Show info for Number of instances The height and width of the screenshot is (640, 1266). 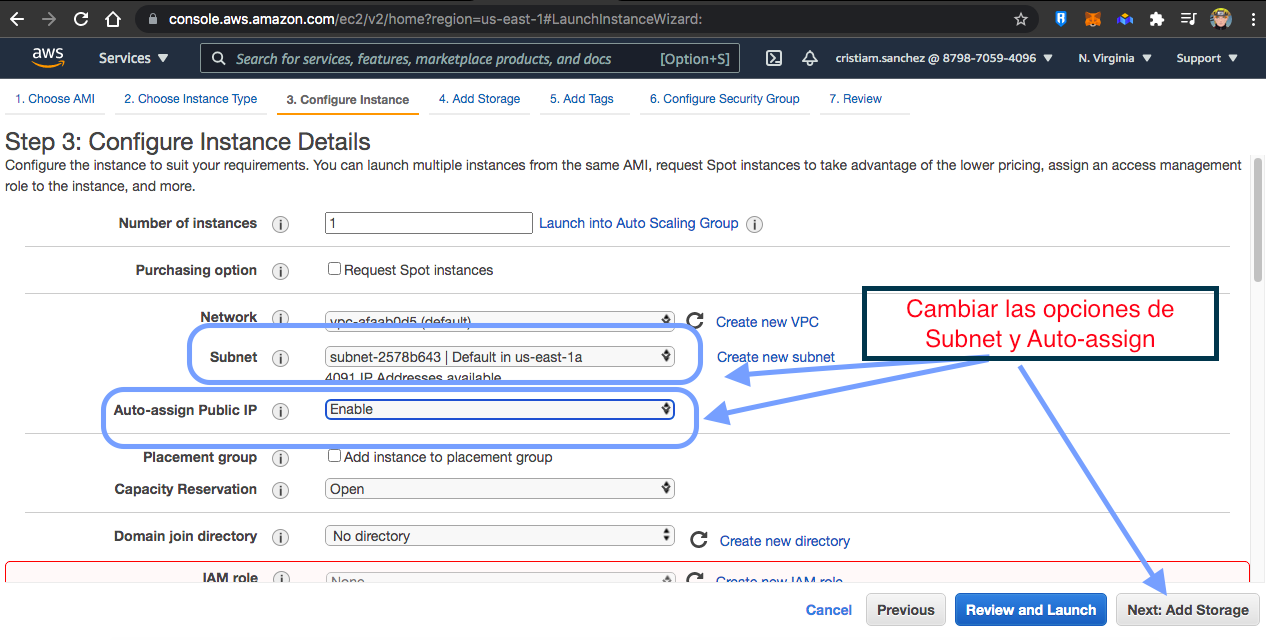click(281, 224)
